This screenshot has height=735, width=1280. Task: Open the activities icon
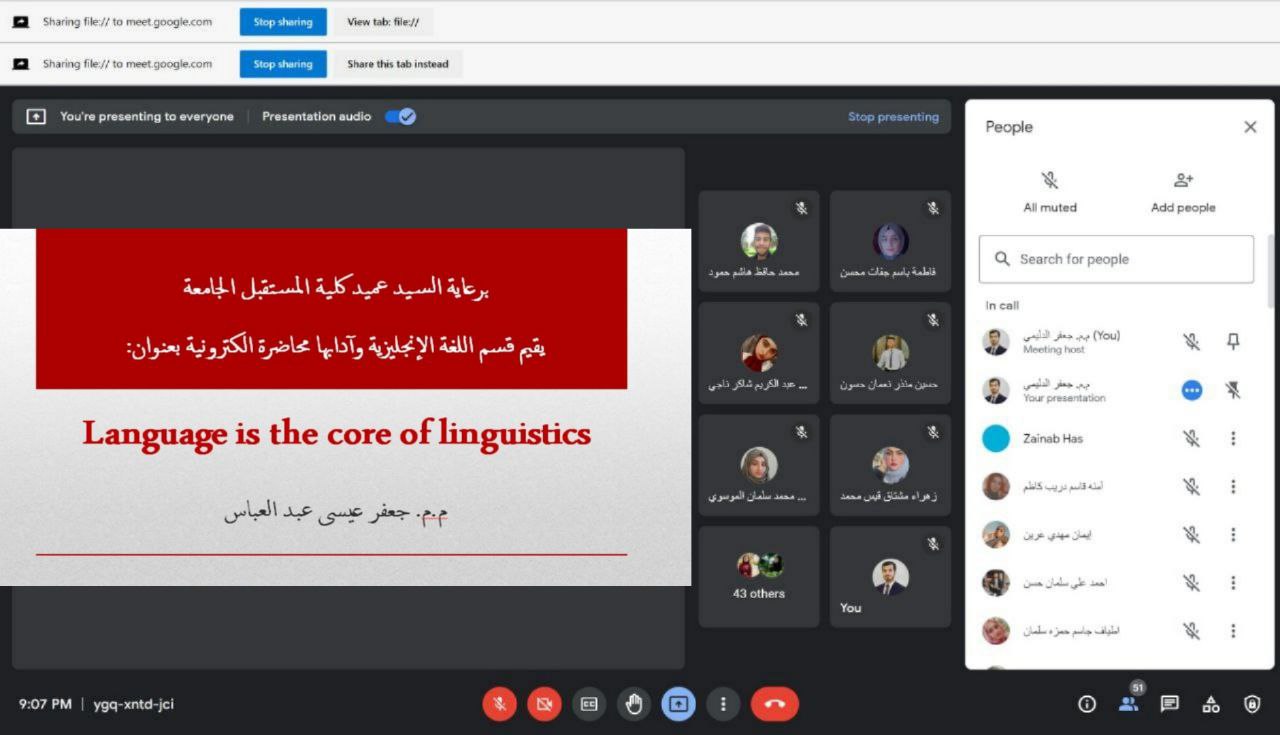click(1211, 704)
